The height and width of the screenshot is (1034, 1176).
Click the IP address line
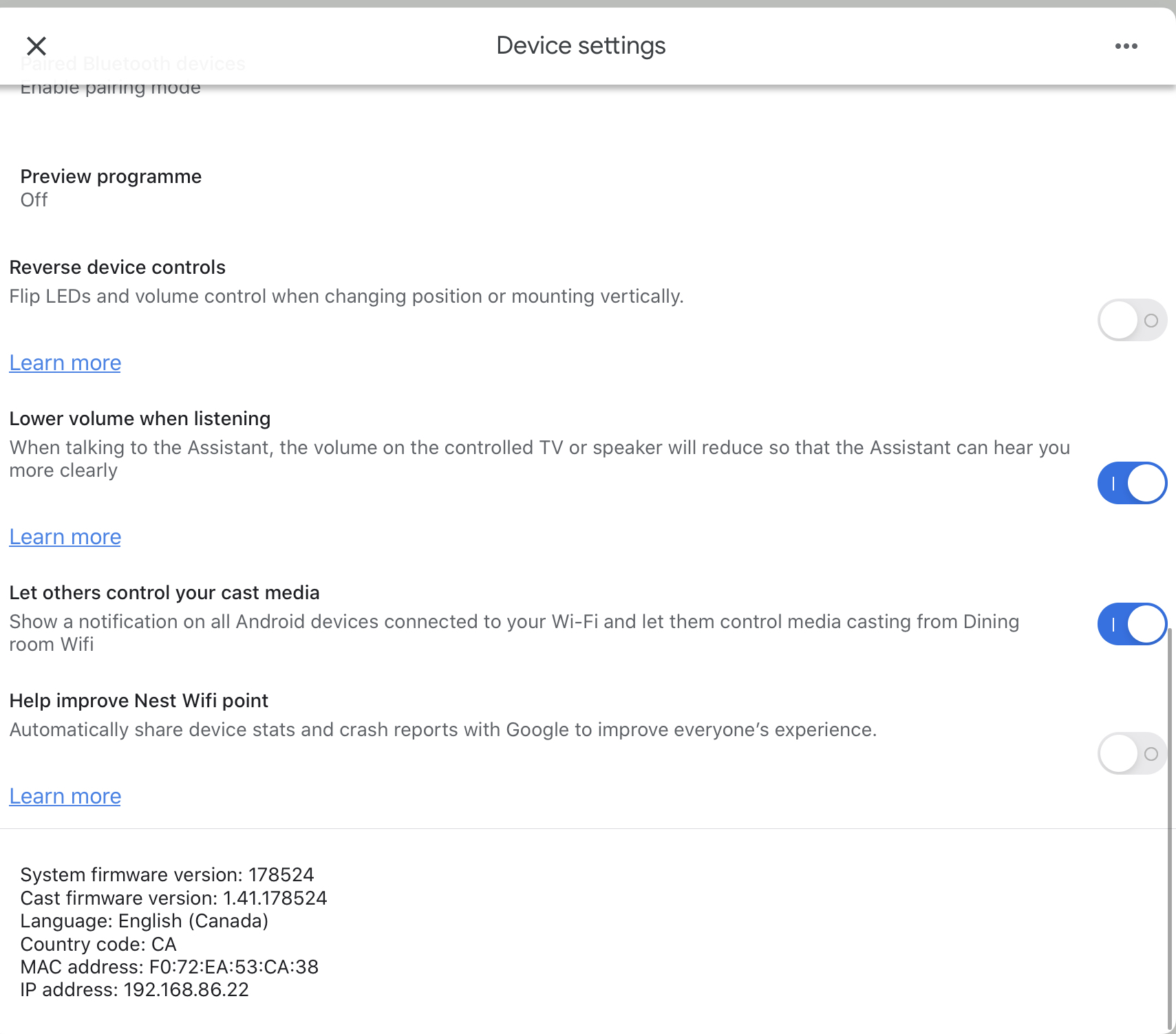pyautogui.click(x=134, y=989)
